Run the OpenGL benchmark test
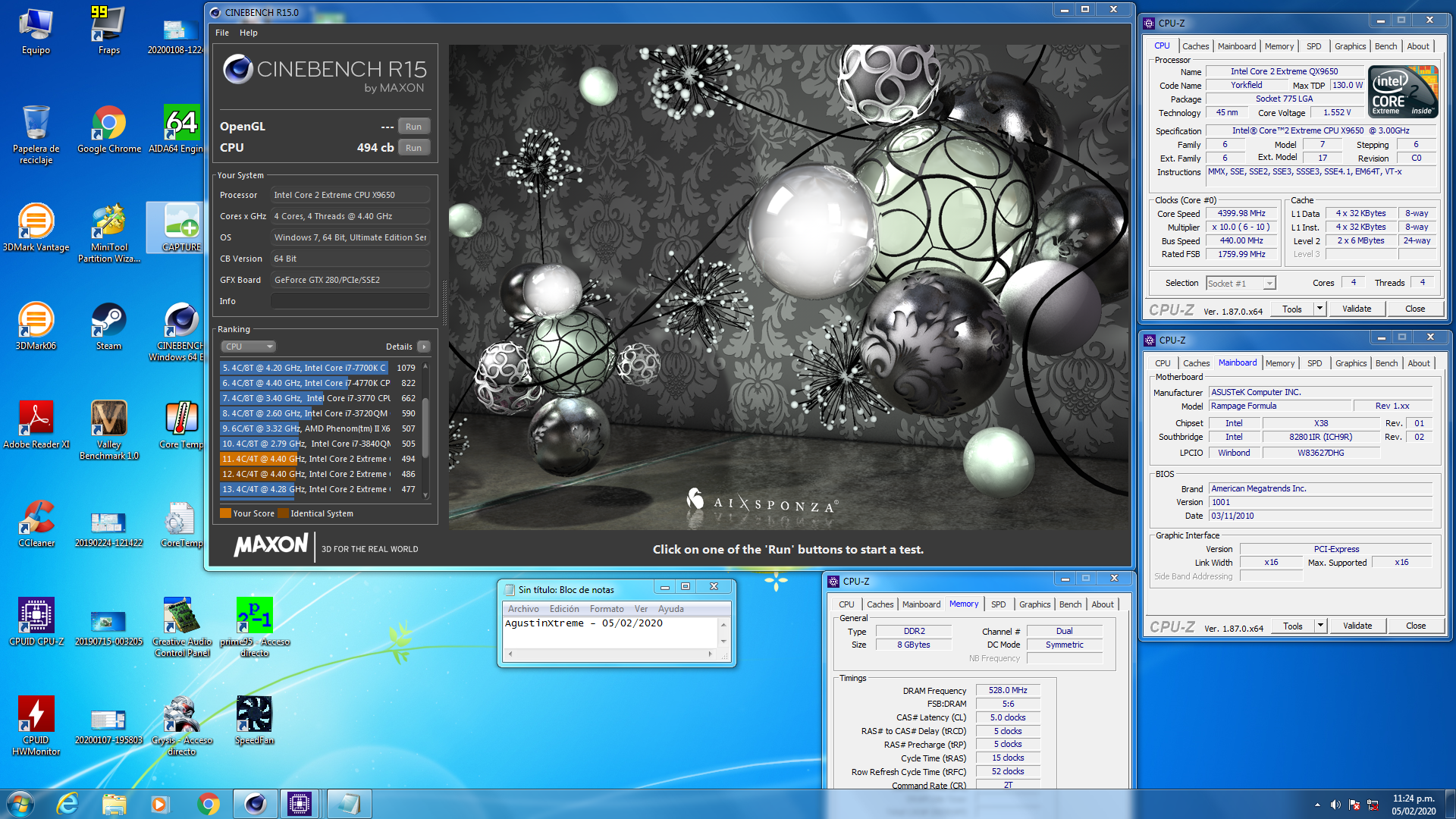Image resolution: width=1456 pixels, height=819 pixels. pos(413,127)
